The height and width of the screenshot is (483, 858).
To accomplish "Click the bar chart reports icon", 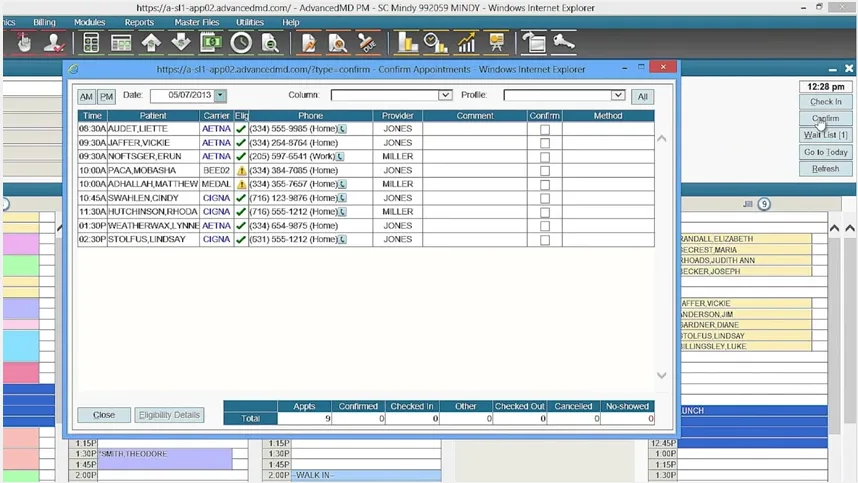I will click(x=407, y=43).
